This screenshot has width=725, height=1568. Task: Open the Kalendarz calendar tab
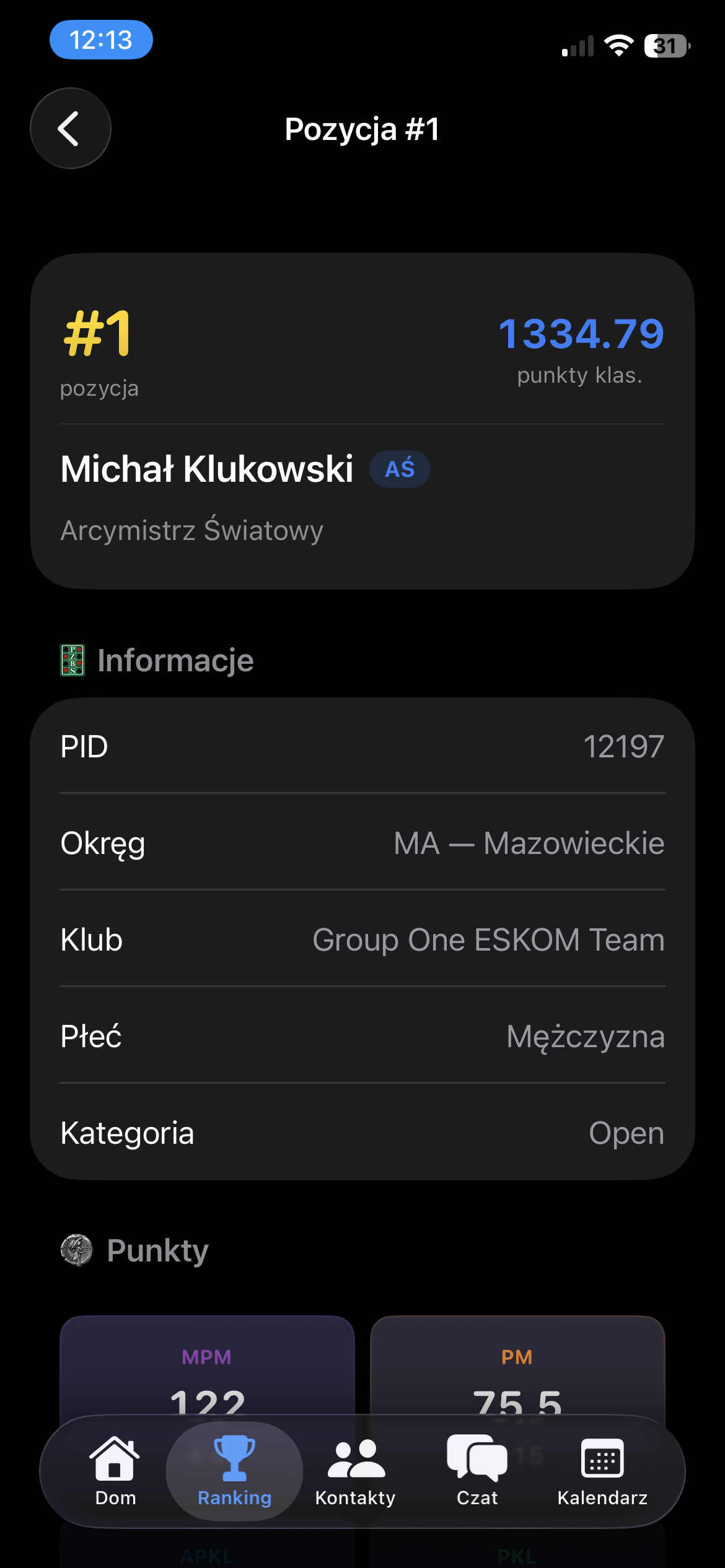click(x=602, y=1470)
